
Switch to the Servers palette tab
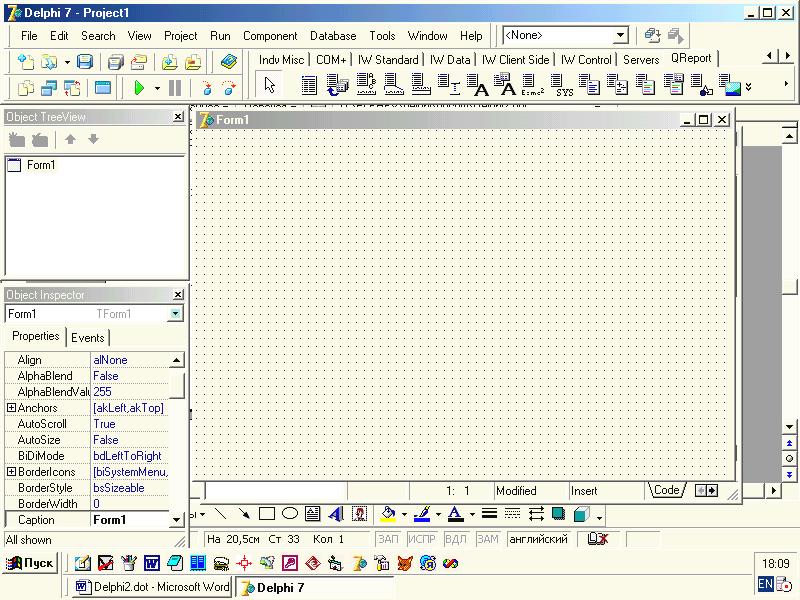(x=641, y=60)
